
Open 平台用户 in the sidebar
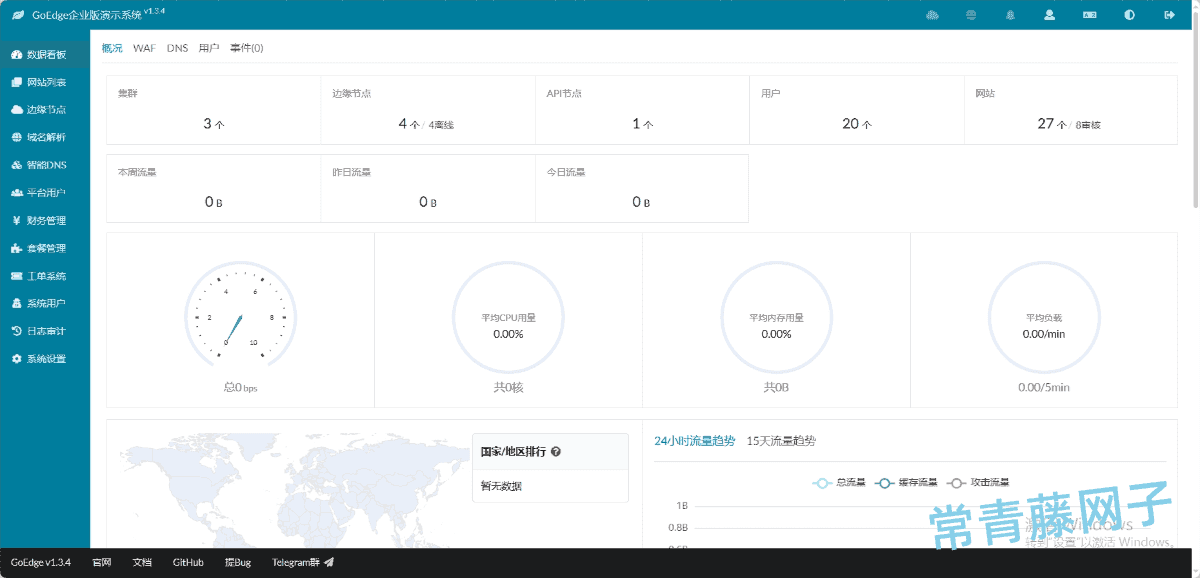(x=45, y=193)
